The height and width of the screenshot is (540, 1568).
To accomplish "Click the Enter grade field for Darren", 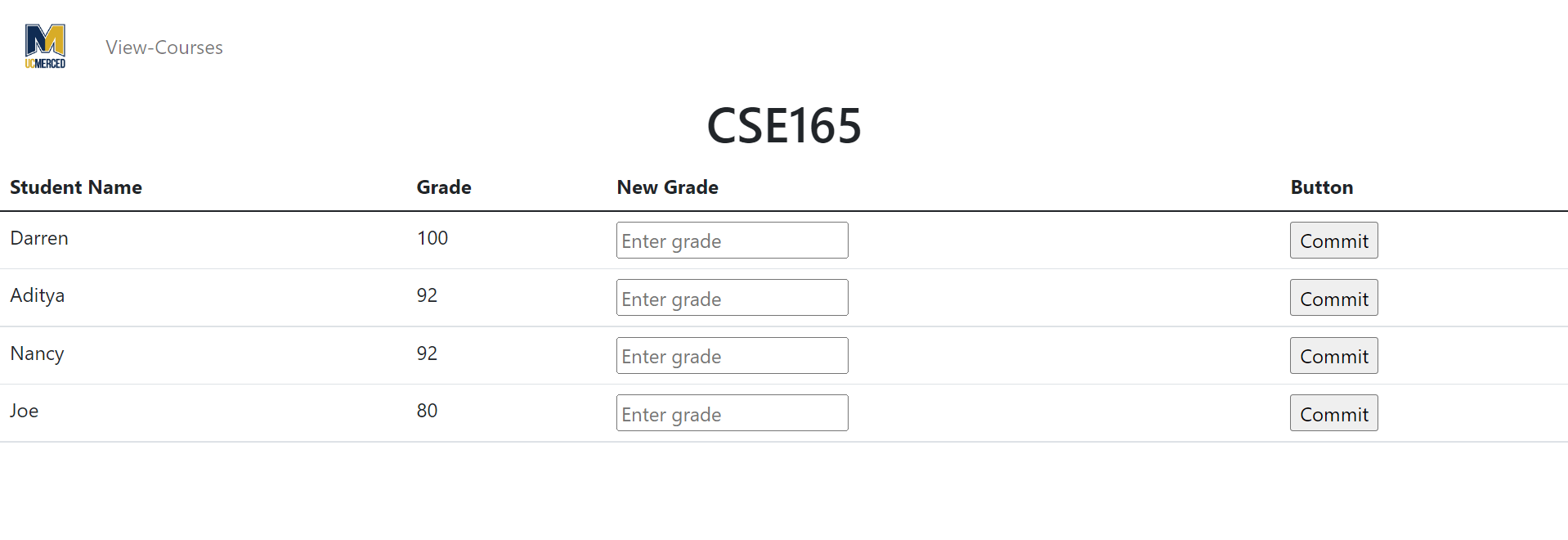I will pos(731,240).
